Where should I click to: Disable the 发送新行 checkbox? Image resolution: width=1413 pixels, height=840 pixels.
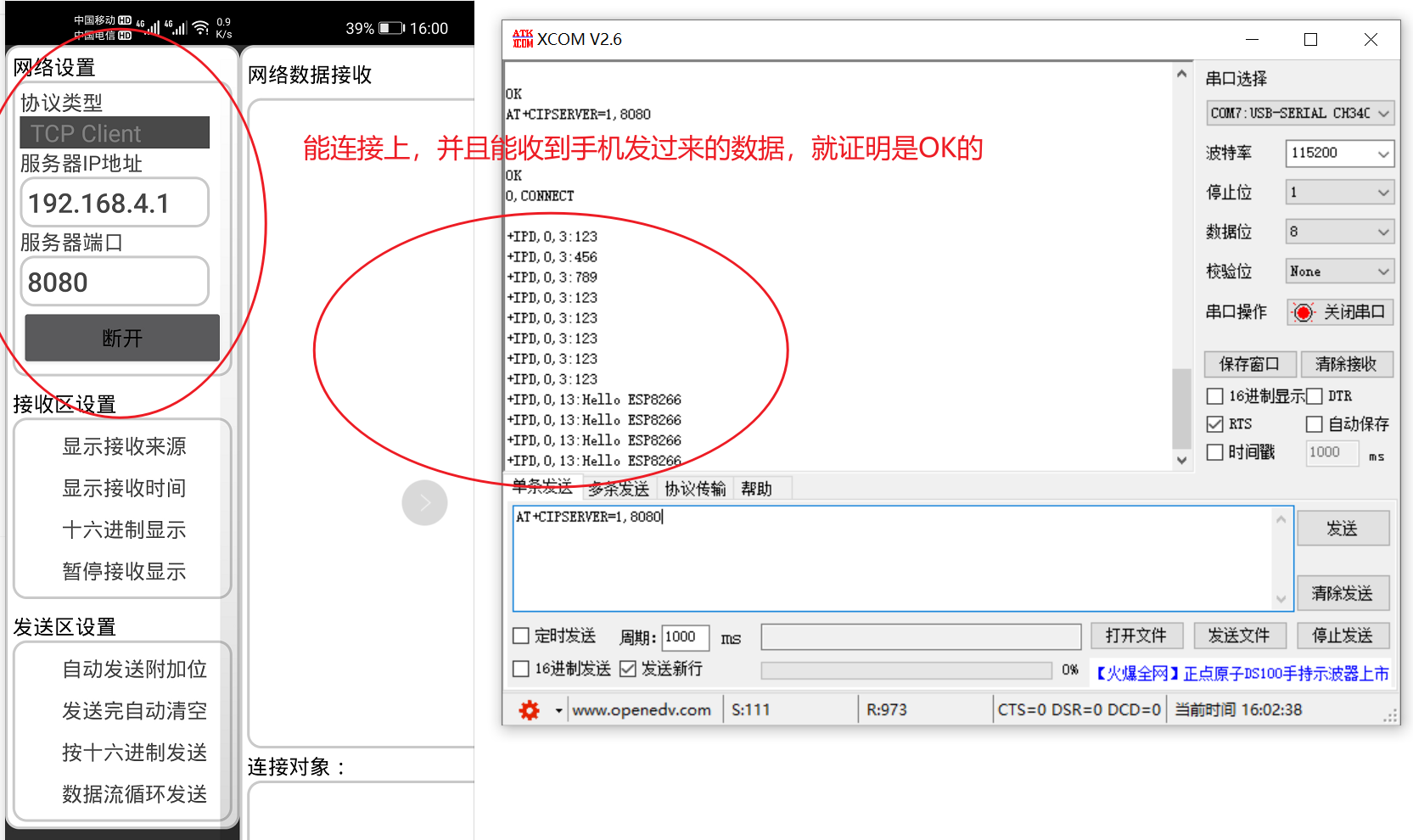pos(628,669)
